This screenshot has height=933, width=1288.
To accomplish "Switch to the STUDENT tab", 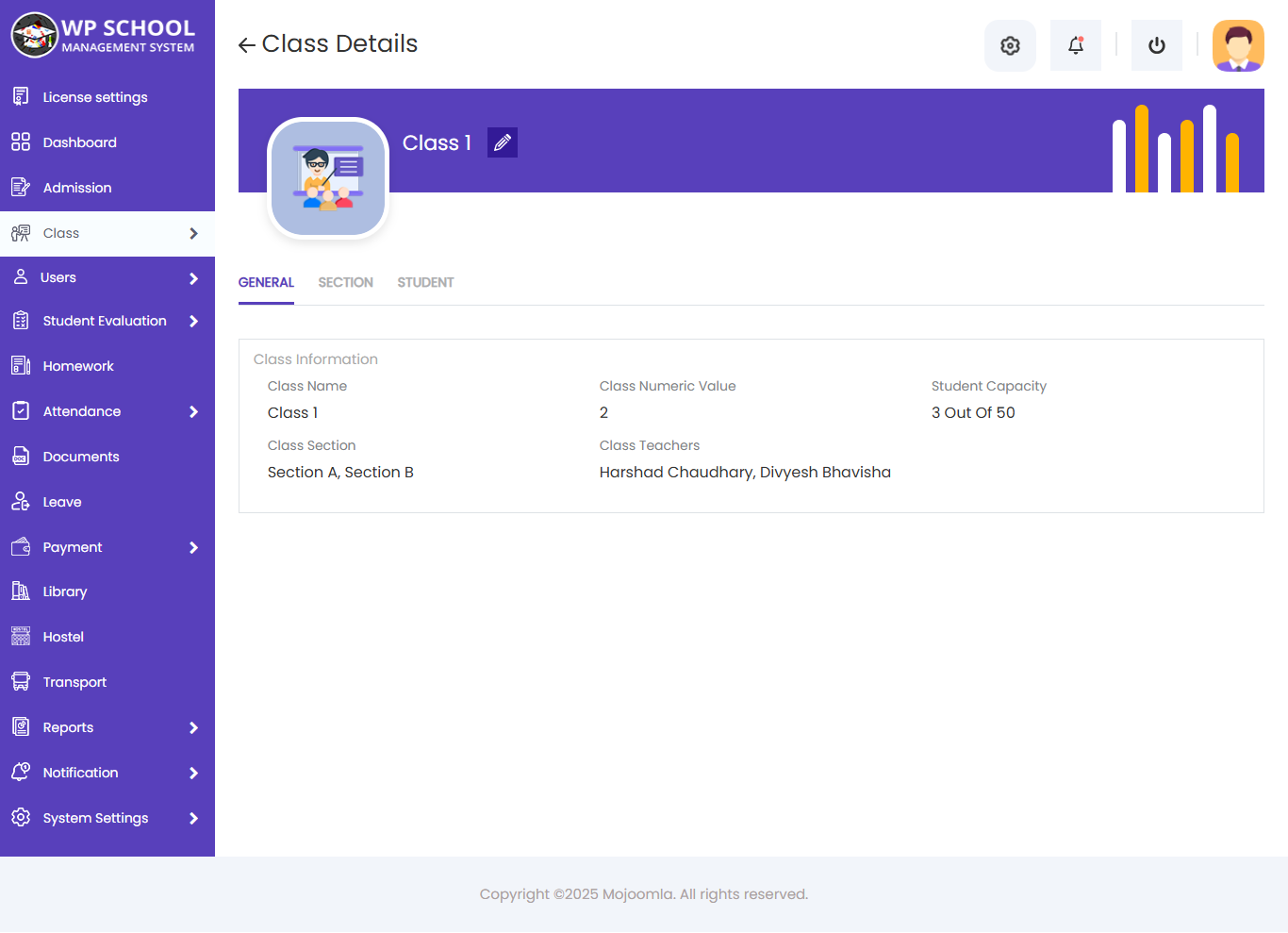I will pos(425,282).
